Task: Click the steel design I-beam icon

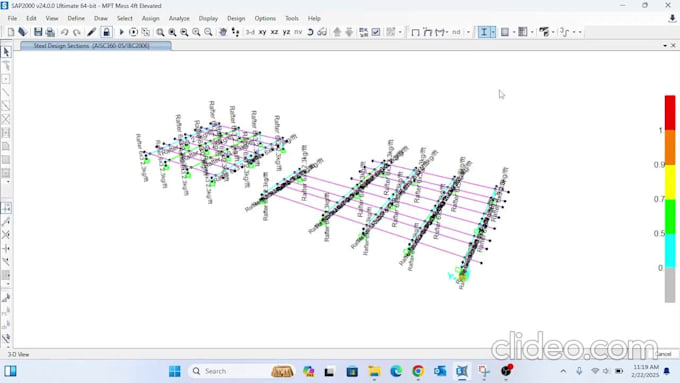Action: [484, 32]
